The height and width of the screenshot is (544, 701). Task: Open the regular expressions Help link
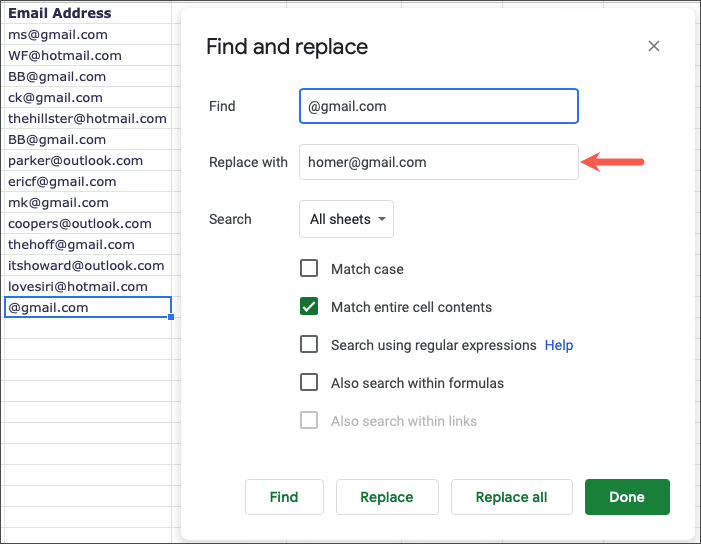pyautogui.click(x=559, y=345)
